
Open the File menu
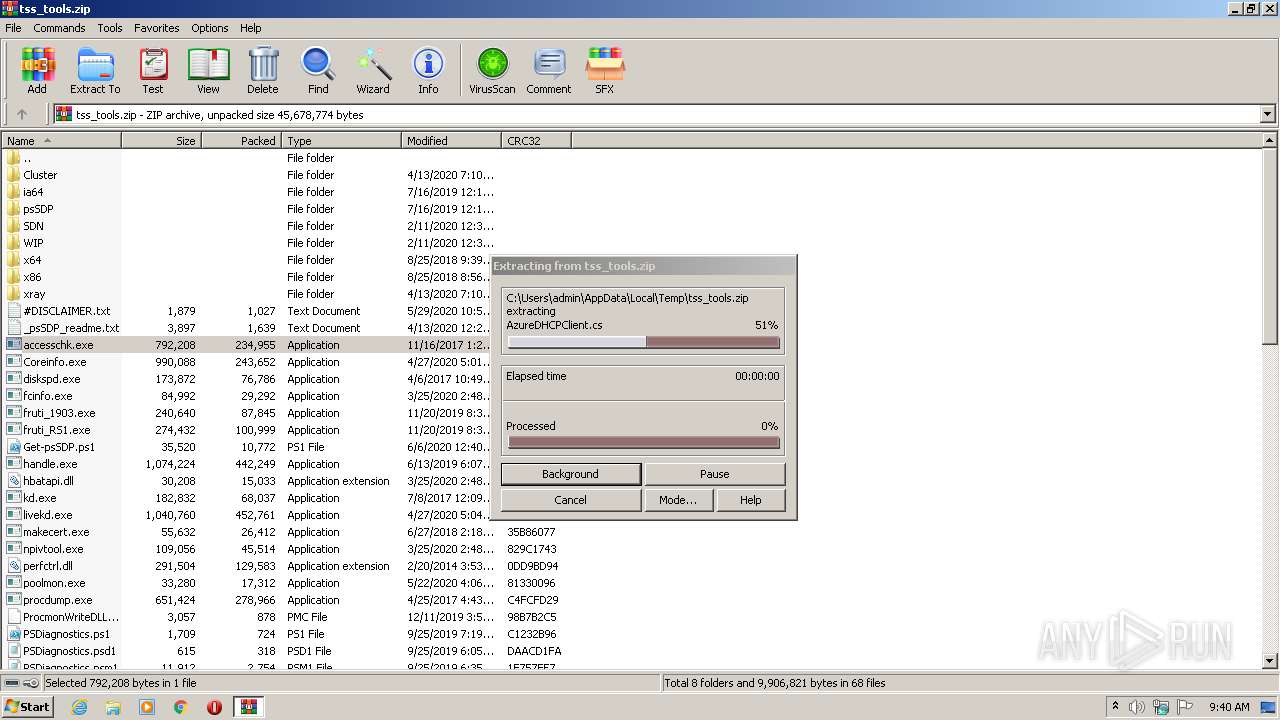point(13,28)
